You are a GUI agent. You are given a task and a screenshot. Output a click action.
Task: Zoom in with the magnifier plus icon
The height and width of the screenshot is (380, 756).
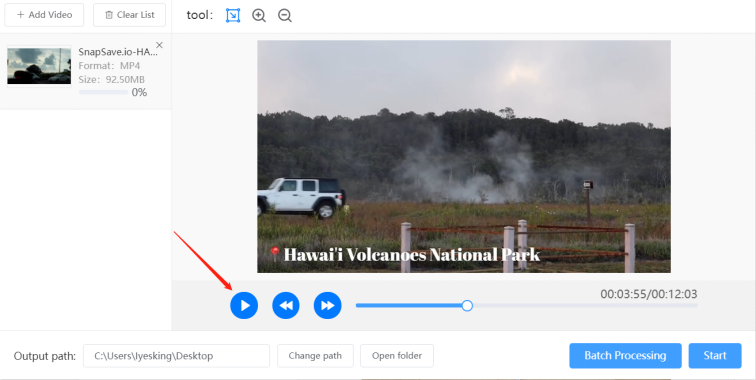tap(259, 15)
